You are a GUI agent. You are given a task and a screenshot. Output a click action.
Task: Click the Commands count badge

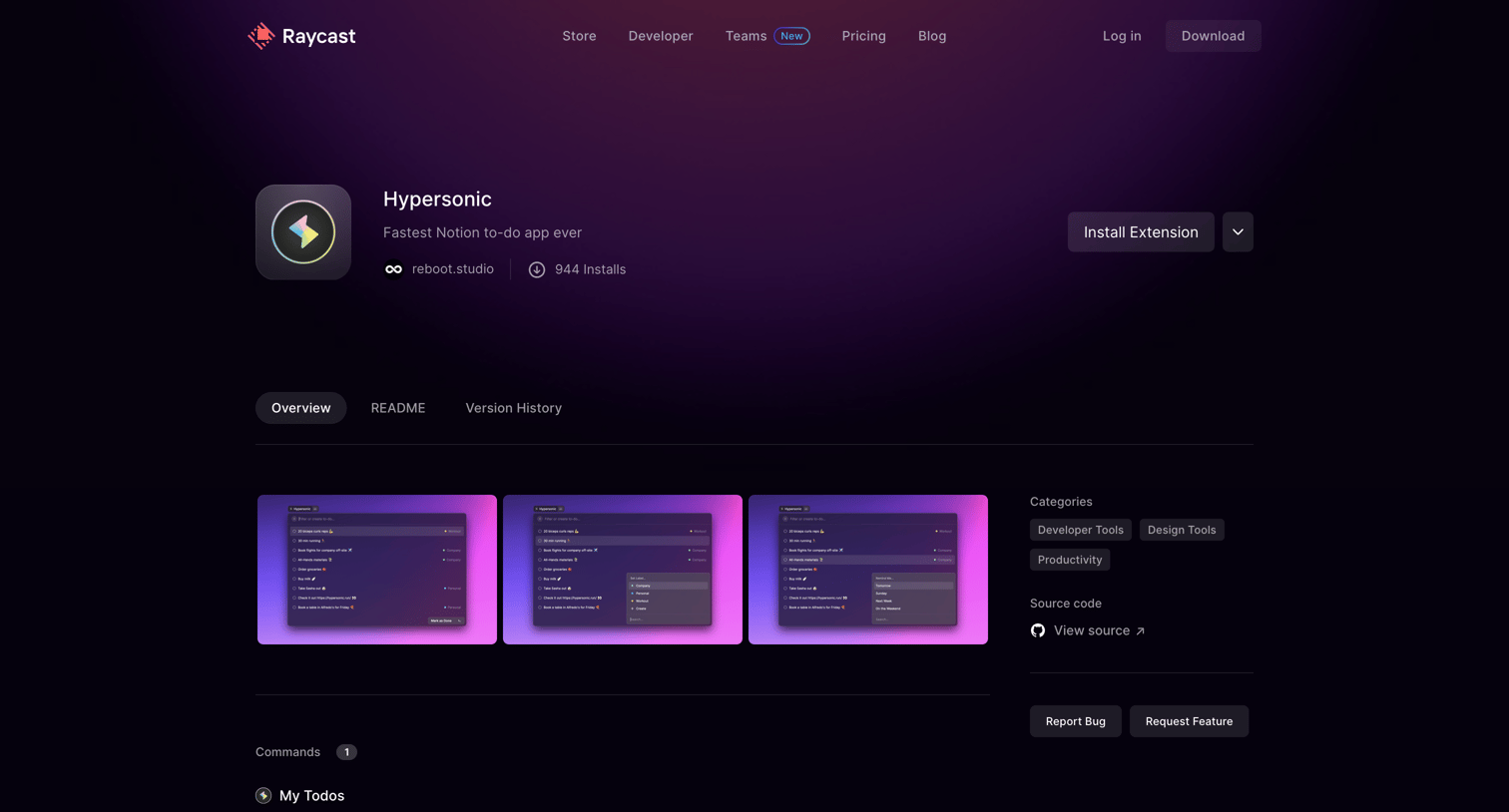pos(346,752)
